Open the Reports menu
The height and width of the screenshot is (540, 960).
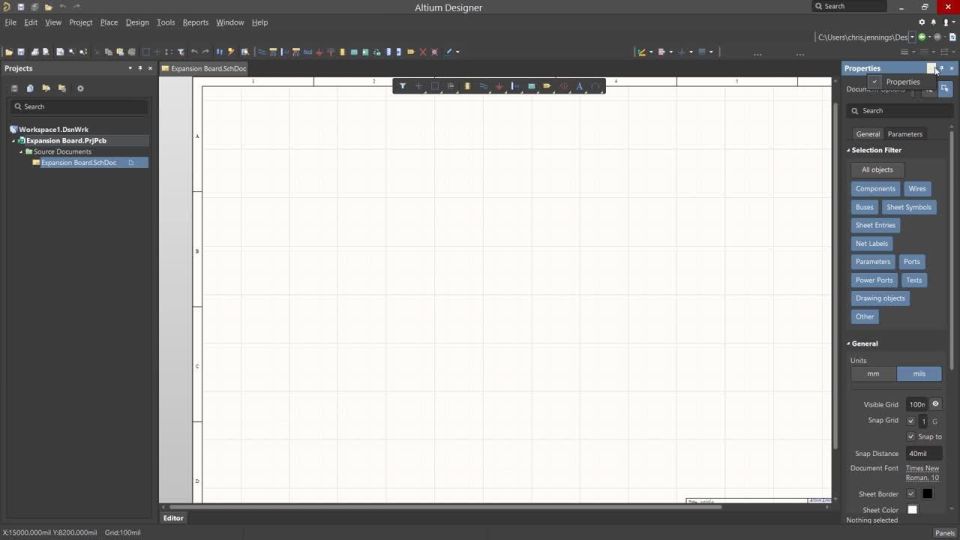[x=195, y=23]
